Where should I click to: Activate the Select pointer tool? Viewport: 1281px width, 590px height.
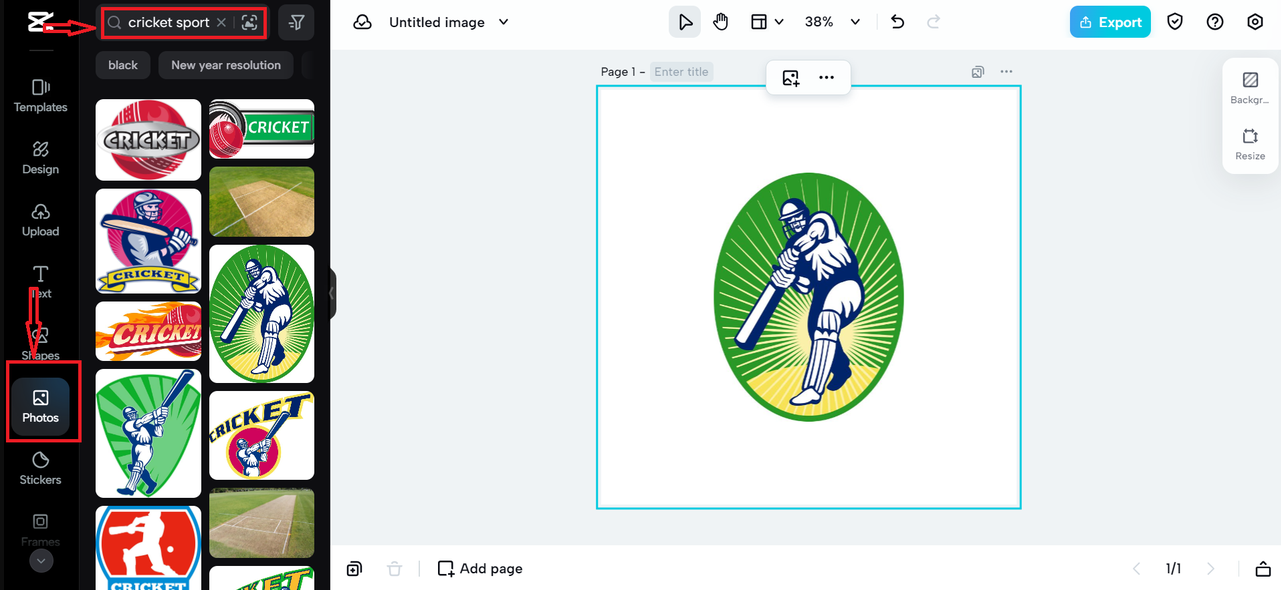tap(685, 22)
